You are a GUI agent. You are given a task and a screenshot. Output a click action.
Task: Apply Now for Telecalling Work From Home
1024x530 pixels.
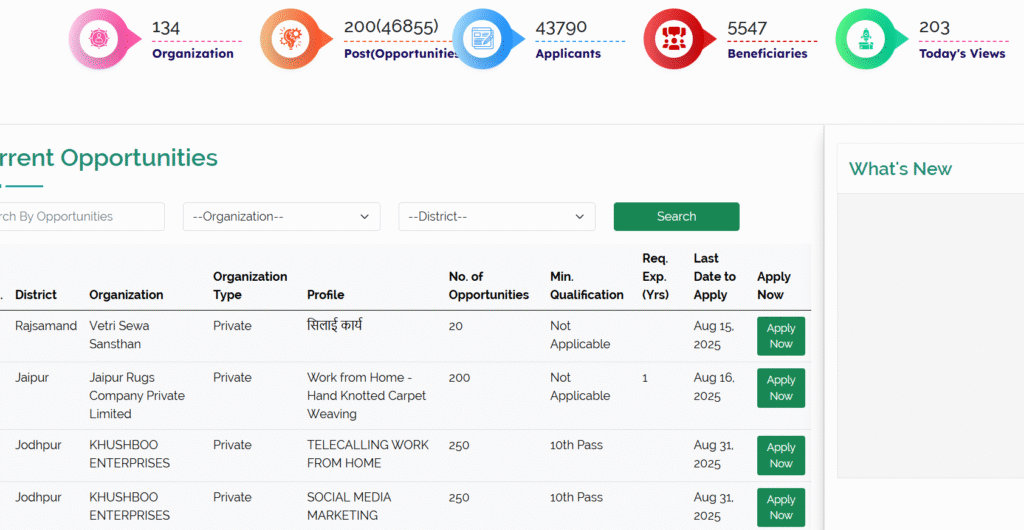[781, 455]
